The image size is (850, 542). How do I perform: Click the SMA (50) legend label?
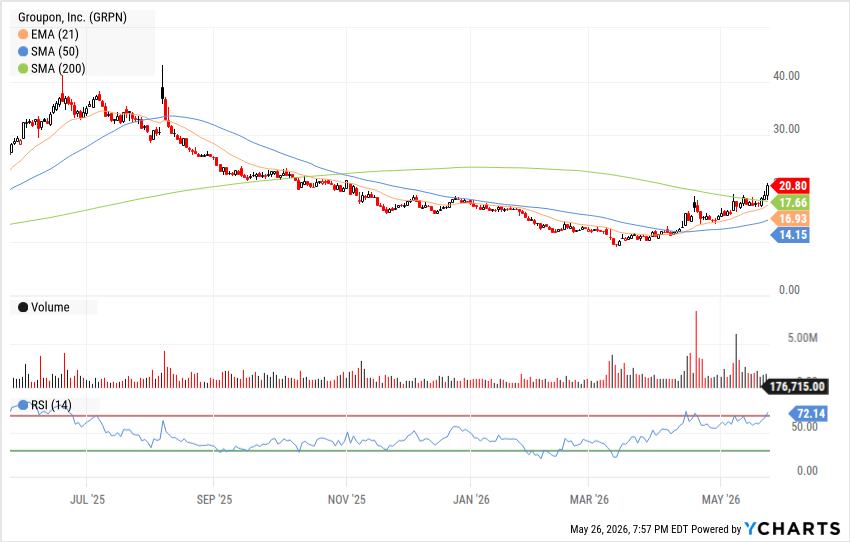tap(55, 51)
